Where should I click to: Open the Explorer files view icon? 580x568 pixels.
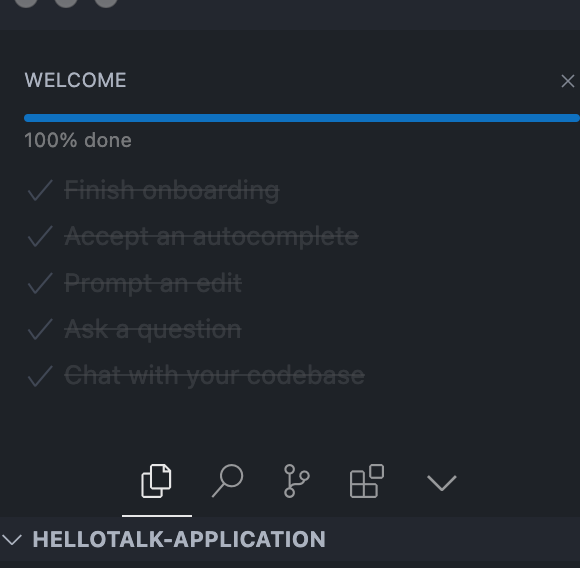coord(156,481)
